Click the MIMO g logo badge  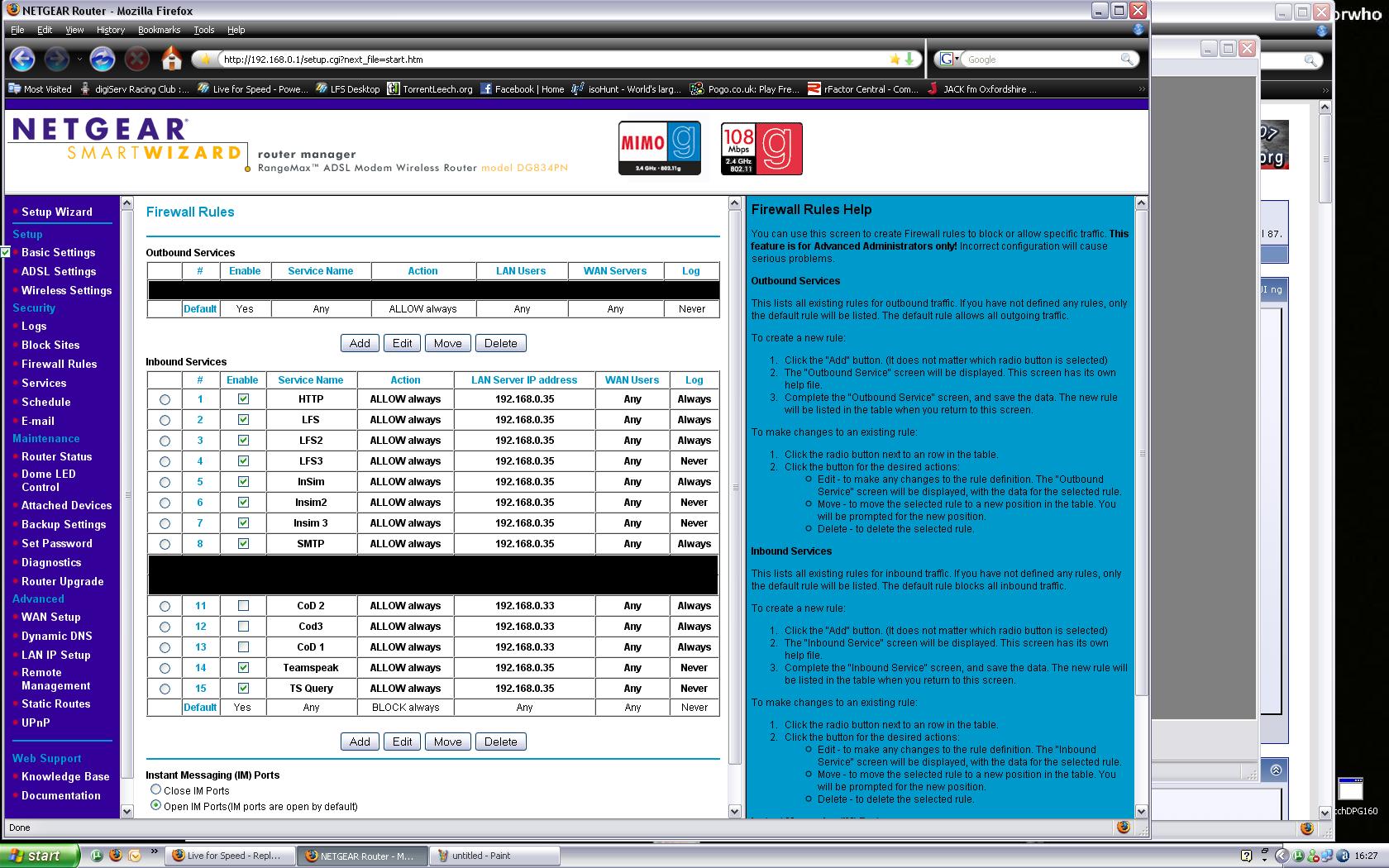(660, 148)
